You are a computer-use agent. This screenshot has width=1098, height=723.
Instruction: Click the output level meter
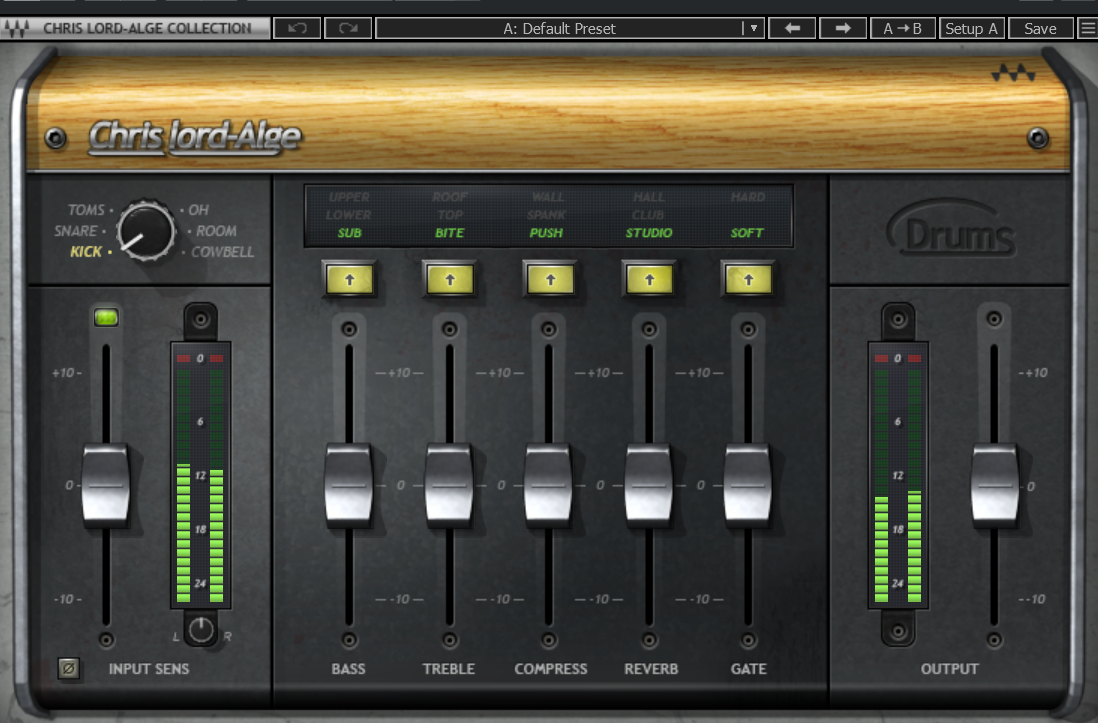898,476
